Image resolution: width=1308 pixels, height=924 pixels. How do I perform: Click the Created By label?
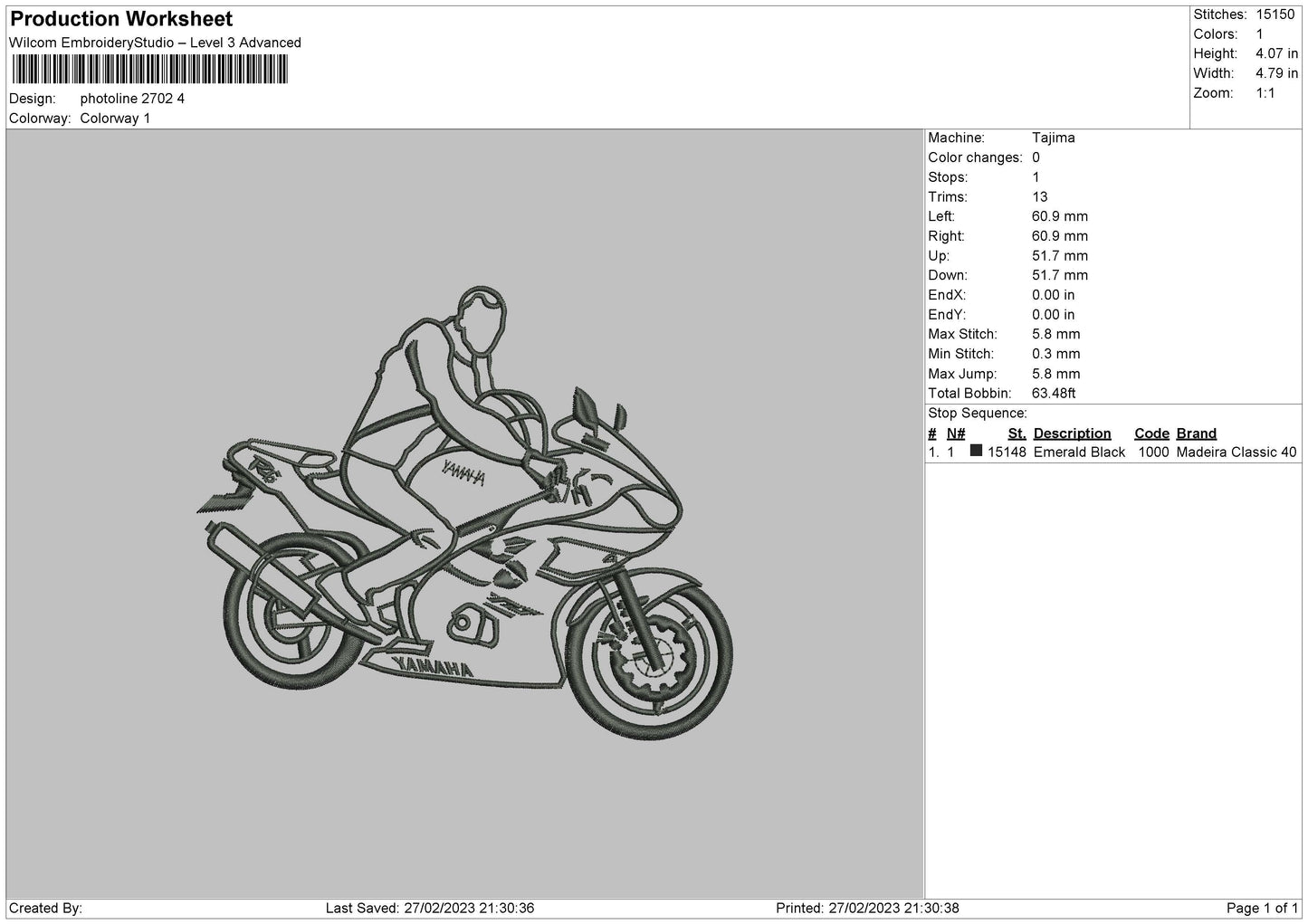pyautogui.click(x=45, y=909)
